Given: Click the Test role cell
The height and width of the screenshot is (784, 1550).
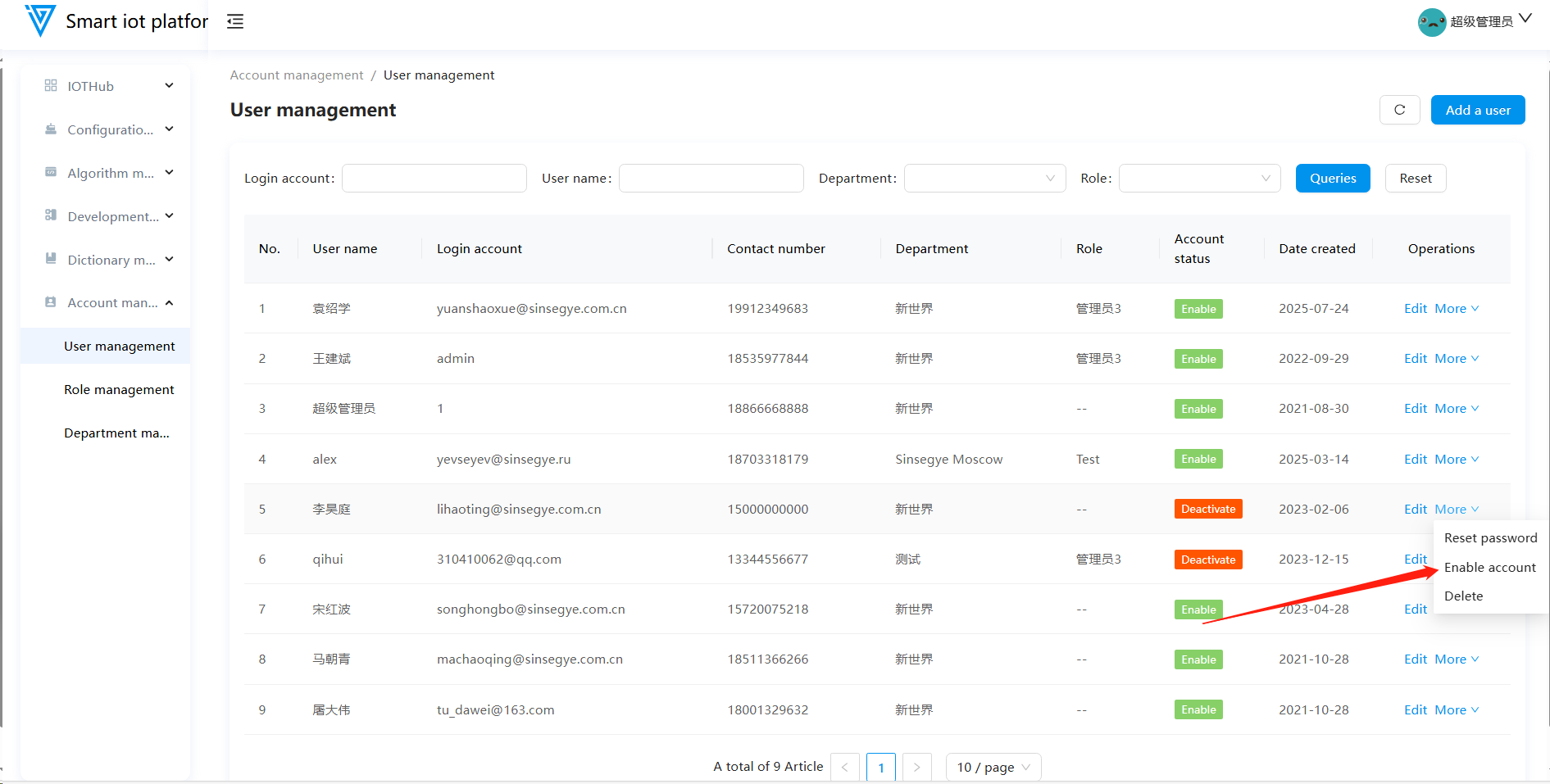Looking at the screenshot, I should click(x=1088, y=460).
